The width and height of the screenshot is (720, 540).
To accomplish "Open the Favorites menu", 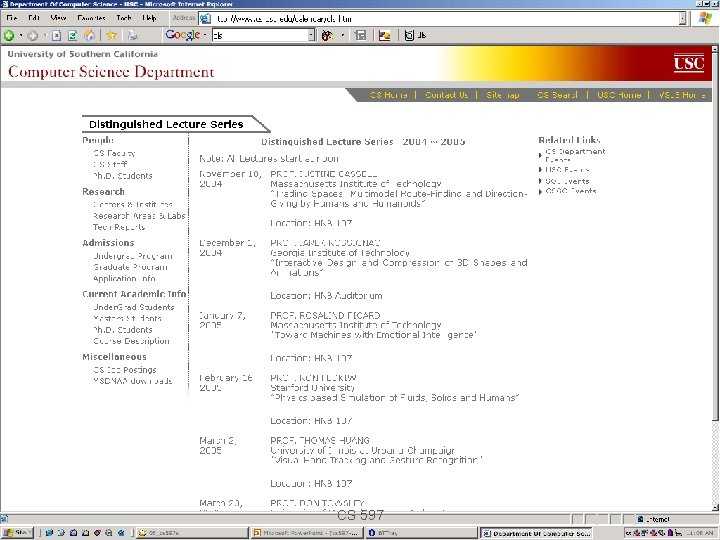I will click(91, 18).
